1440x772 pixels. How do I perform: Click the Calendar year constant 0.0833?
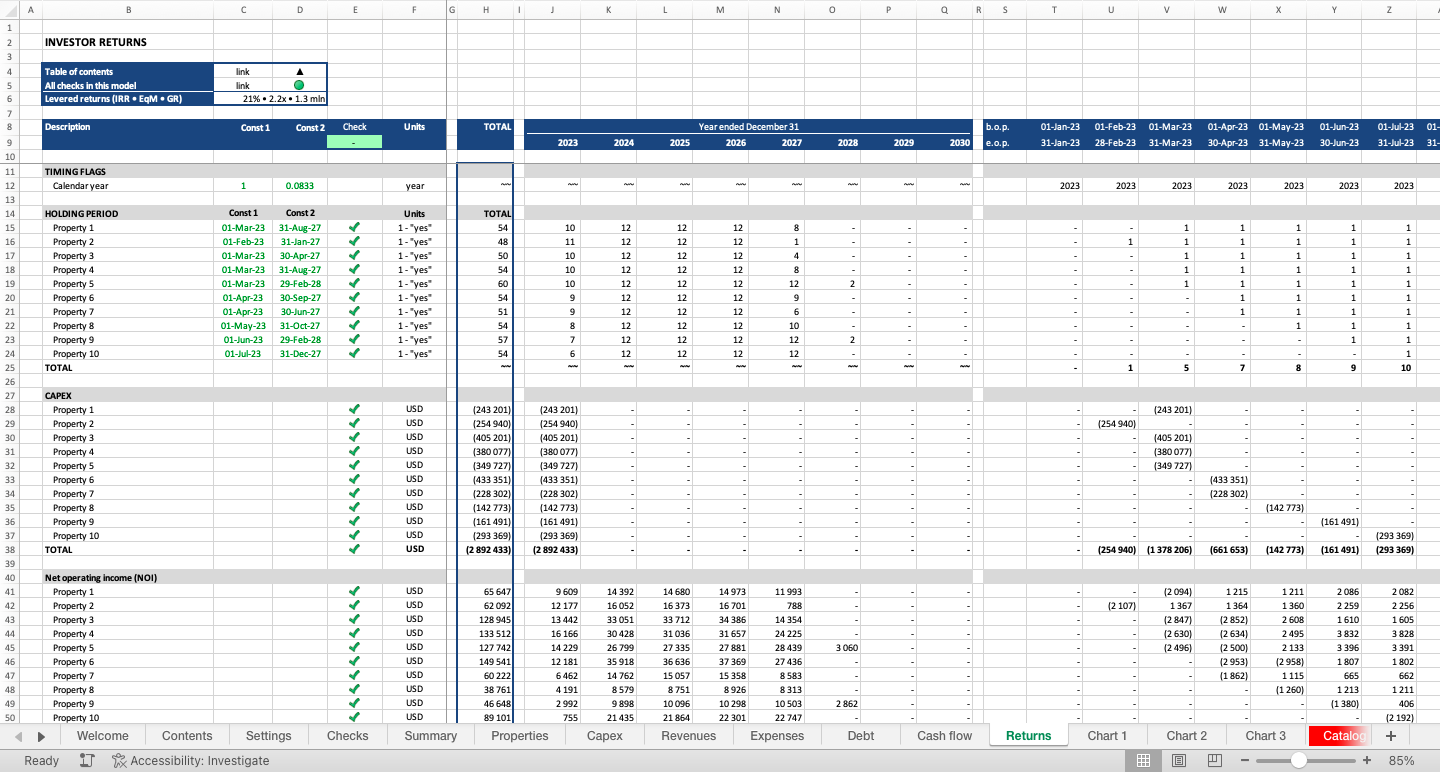(x=300, y=186)
